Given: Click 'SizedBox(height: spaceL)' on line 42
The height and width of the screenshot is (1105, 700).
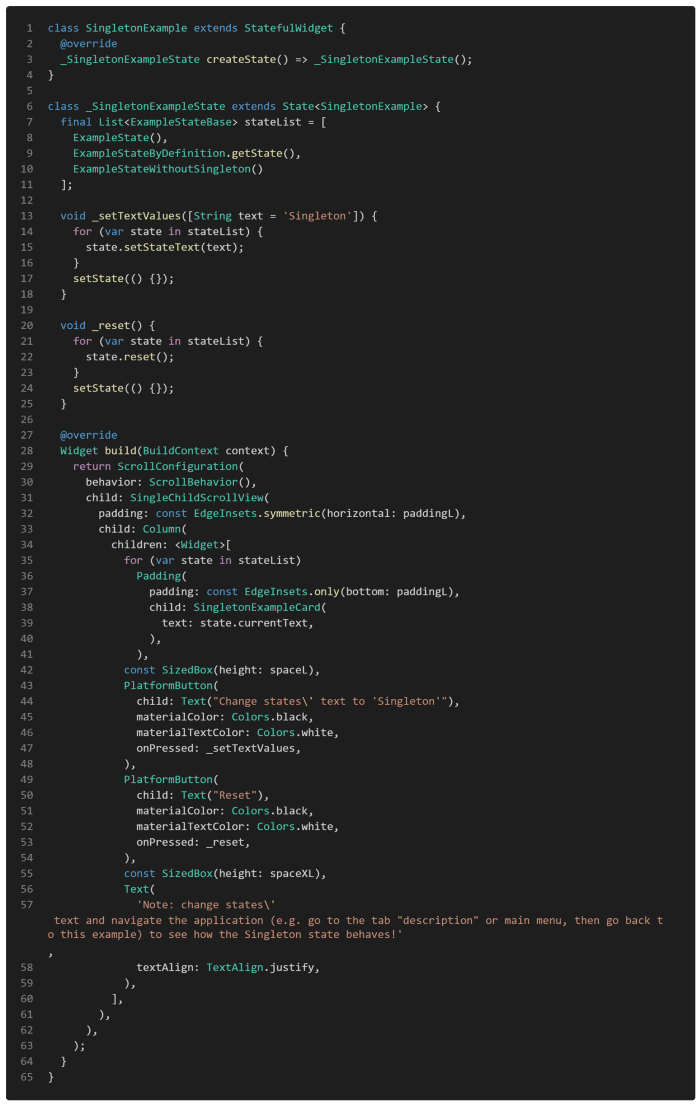Looking at the screenshot, I should (x=238, y=670).
